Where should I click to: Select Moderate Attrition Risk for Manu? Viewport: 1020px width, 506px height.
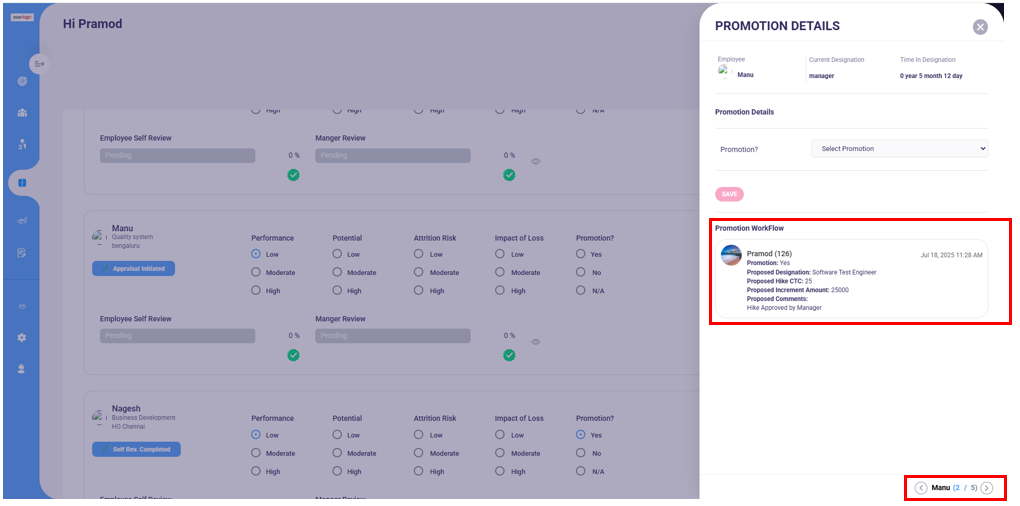click(x=418, y=273)
